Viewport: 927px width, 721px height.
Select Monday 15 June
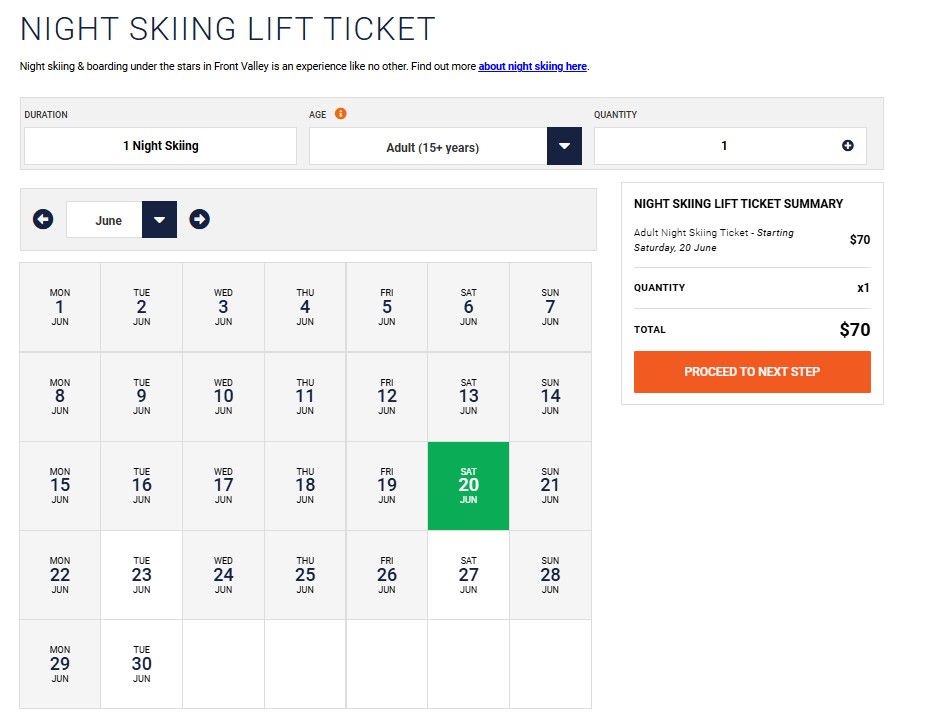pyautogui.click(x=60, y=486)
